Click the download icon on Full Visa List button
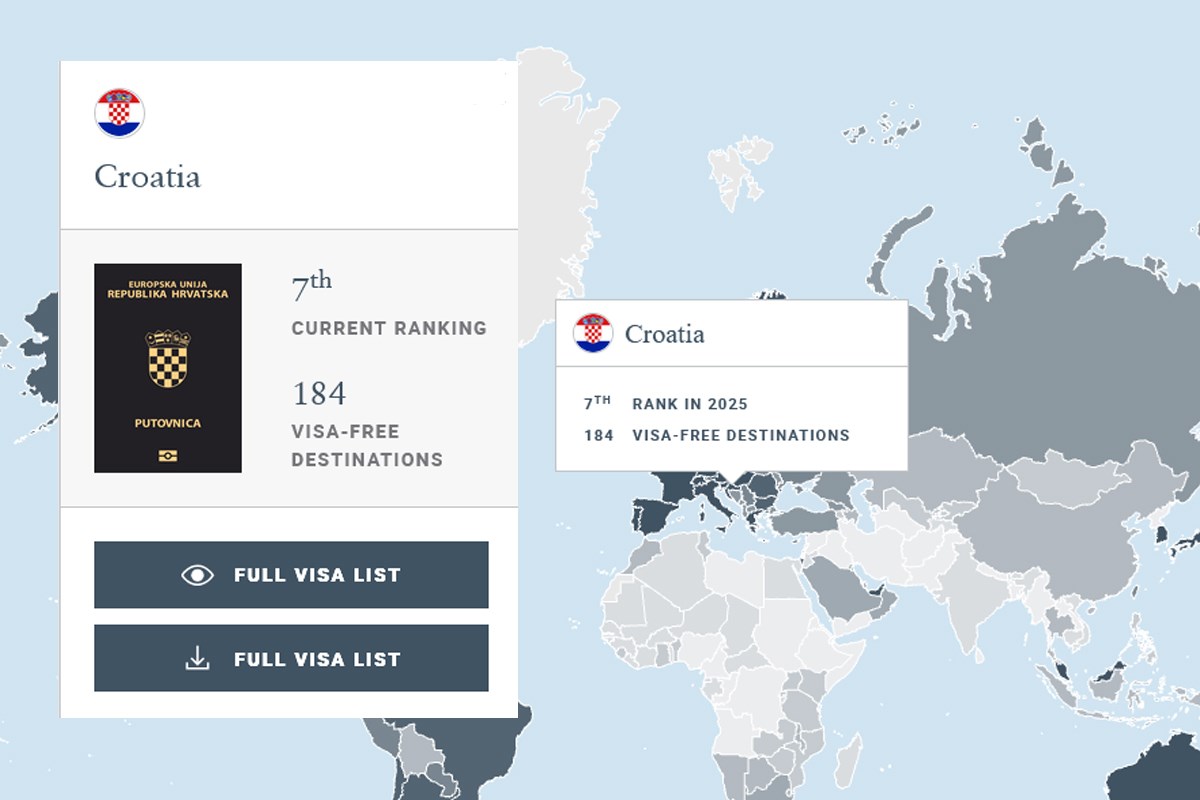 click(198, 658)
